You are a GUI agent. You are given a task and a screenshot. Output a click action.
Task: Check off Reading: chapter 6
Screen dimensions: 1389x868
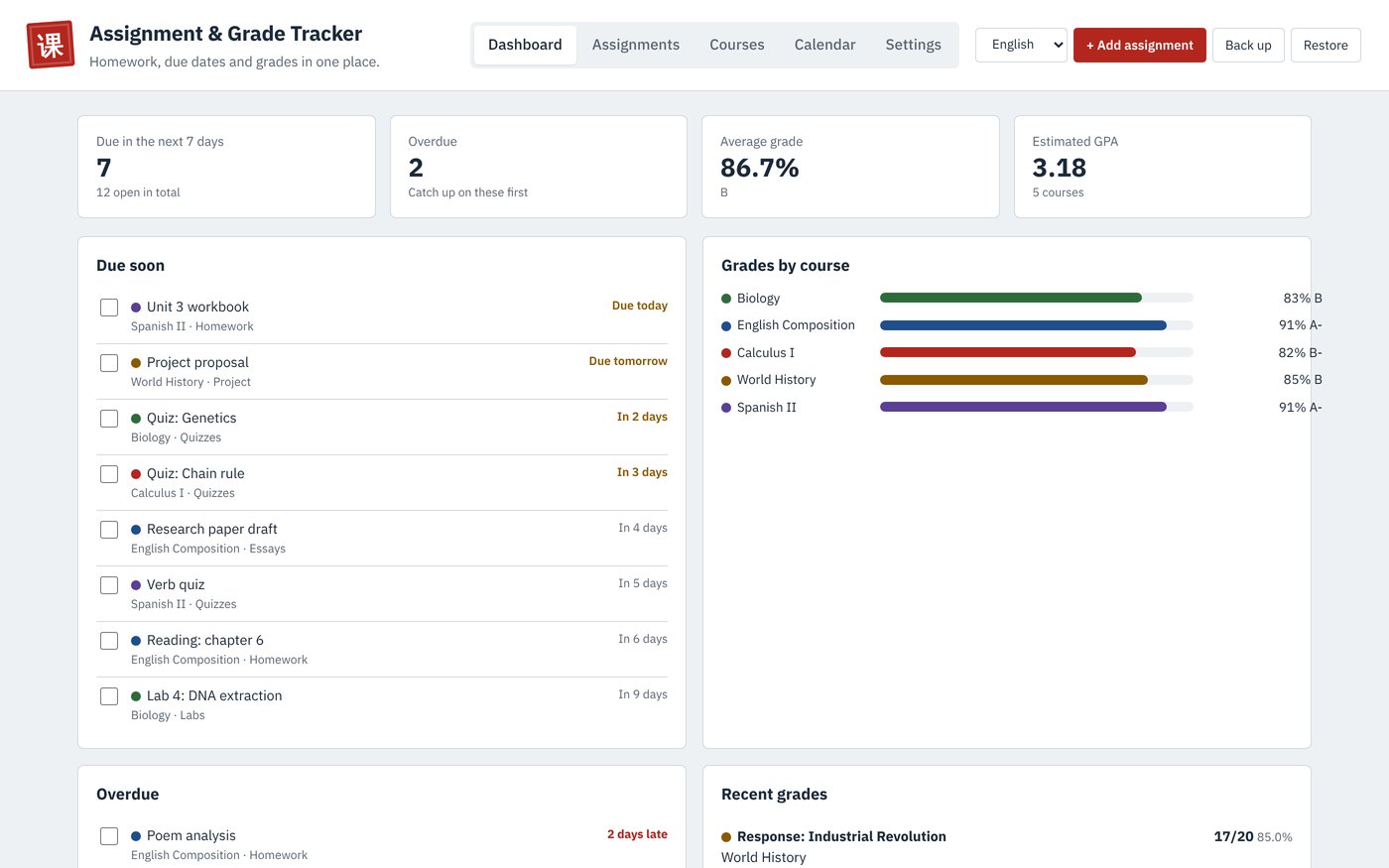click(x=109, y=641)
